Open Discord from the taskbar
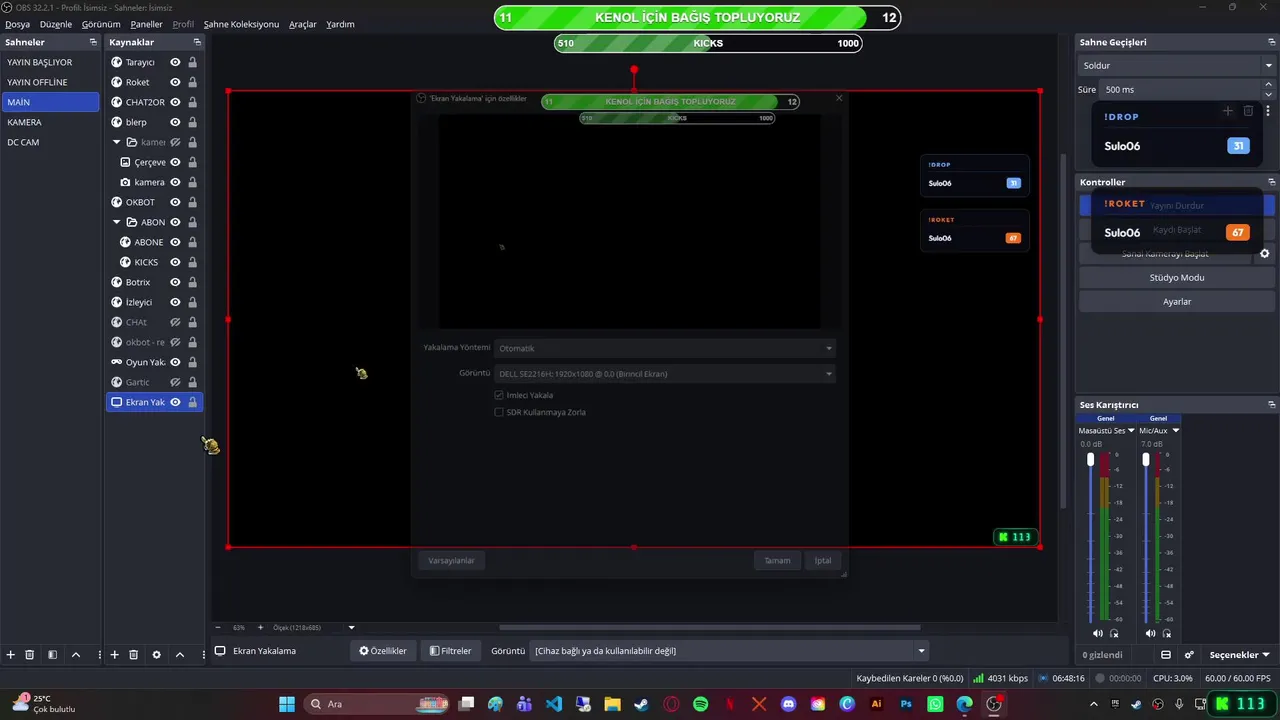 click(788, 704)
